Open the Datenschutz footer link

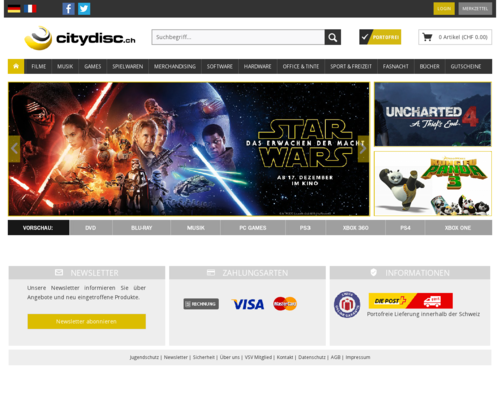pyautogui.click(x=312, y=357)
